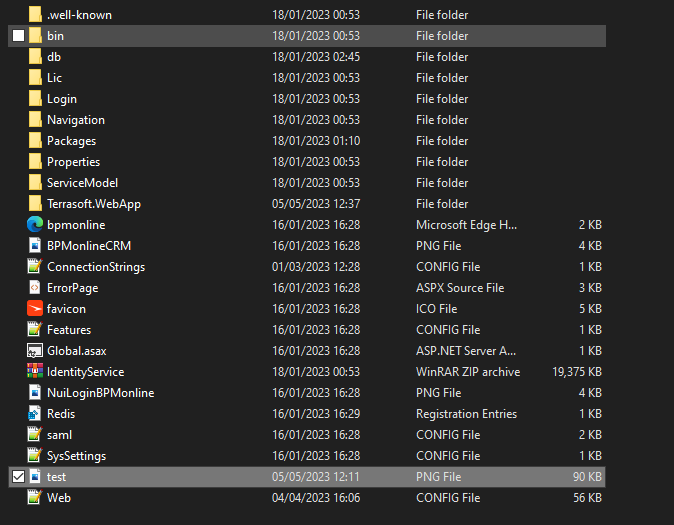The height and width of the screenshot is (525, 674).
Task: Click the 19,375 KB size of IdentityService
Action: pos(577,372)
